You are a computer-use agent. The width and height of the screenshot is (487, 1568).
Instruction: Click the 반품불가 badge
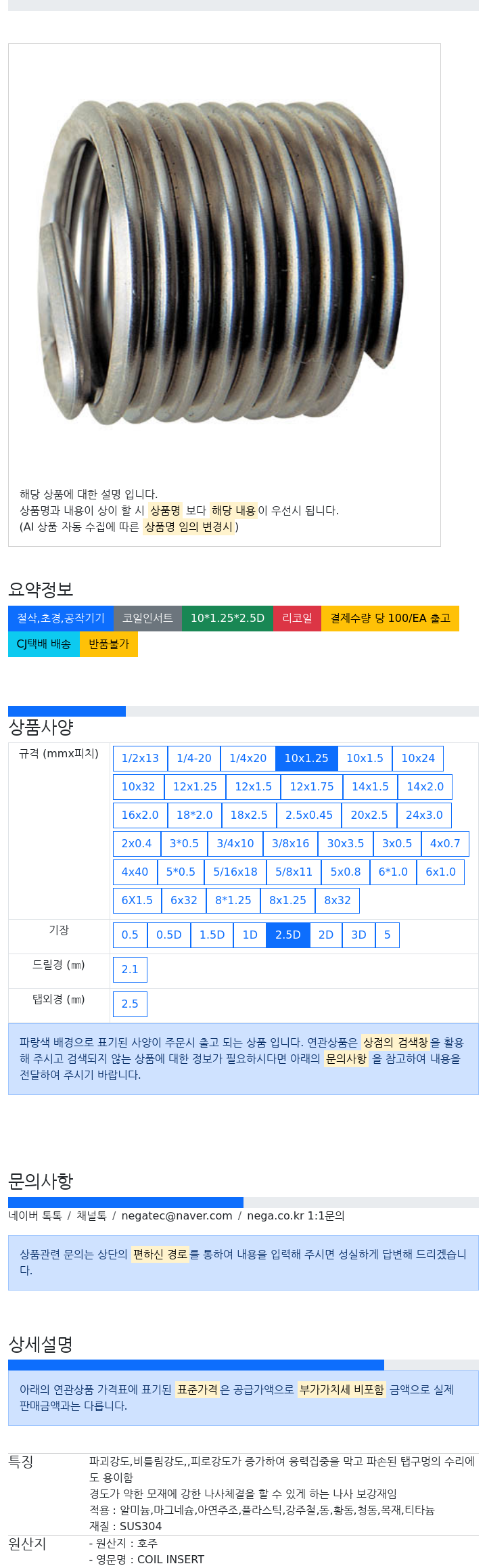tap(109, 644)
